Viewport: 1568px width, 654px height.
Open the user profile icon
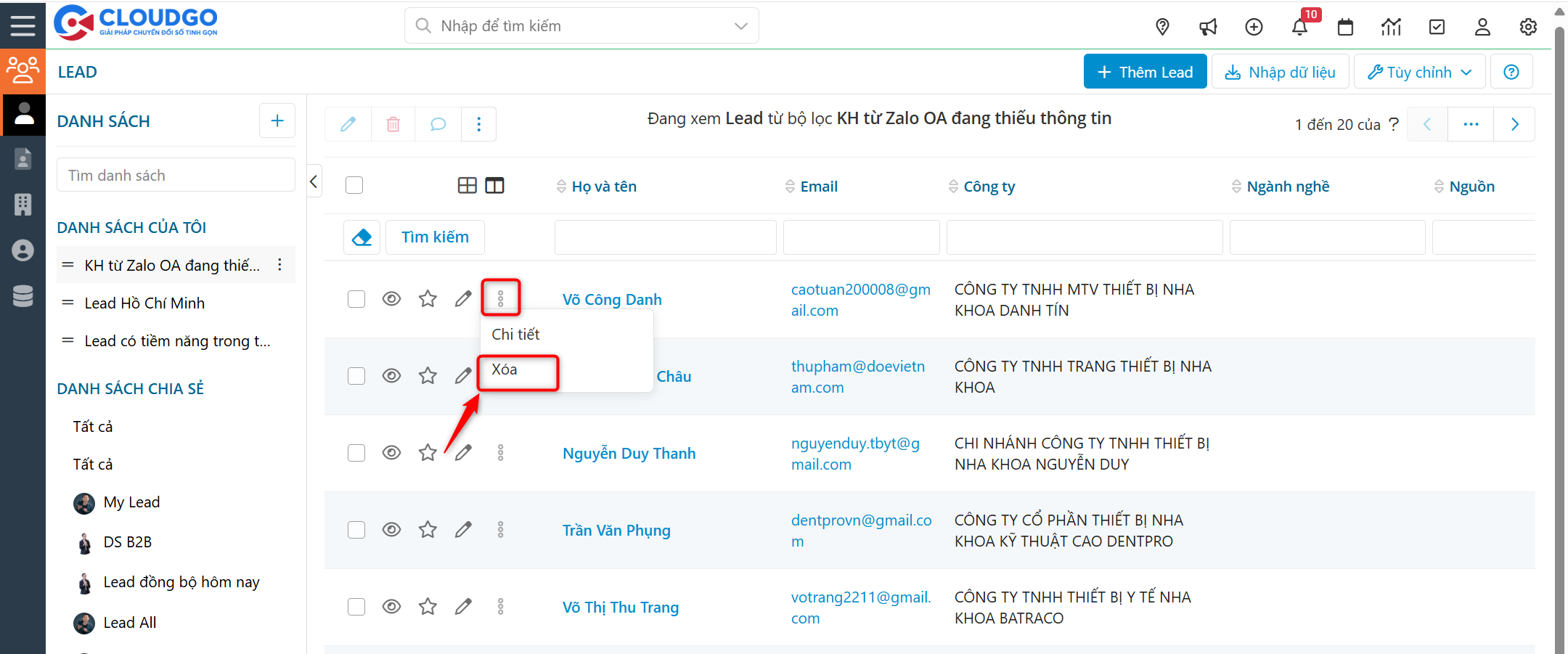(x=1482, y=27)
